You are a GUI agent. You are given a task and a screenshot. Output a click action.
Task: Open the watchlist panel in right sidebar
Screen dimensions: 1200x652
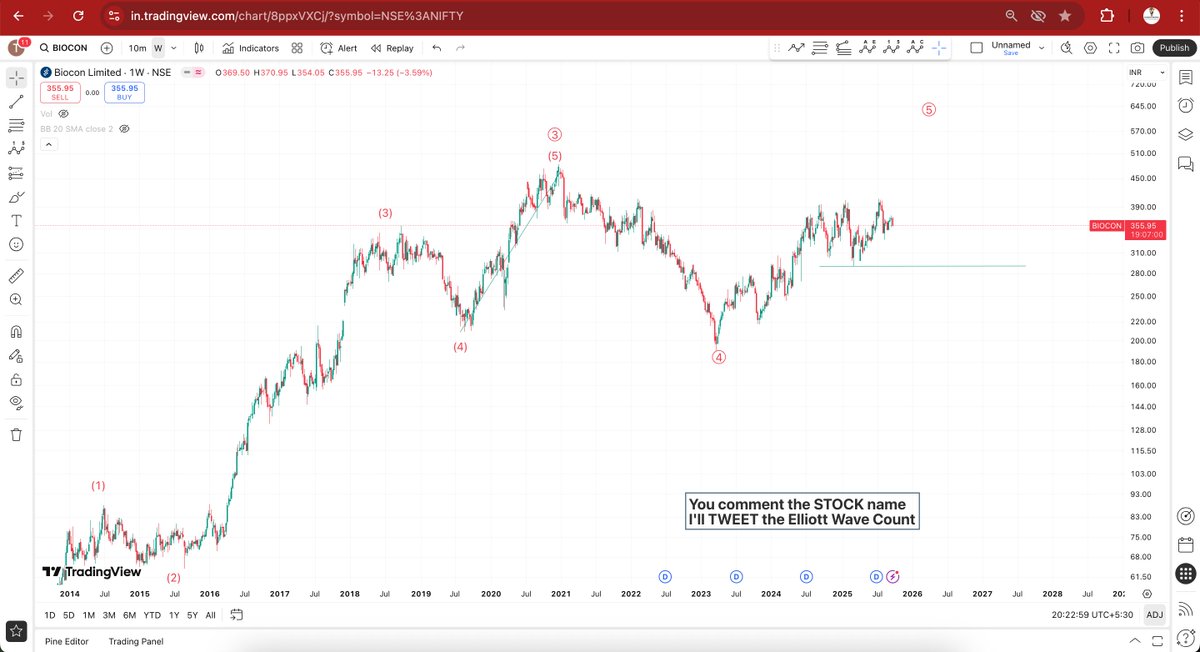coord(1185,77)
